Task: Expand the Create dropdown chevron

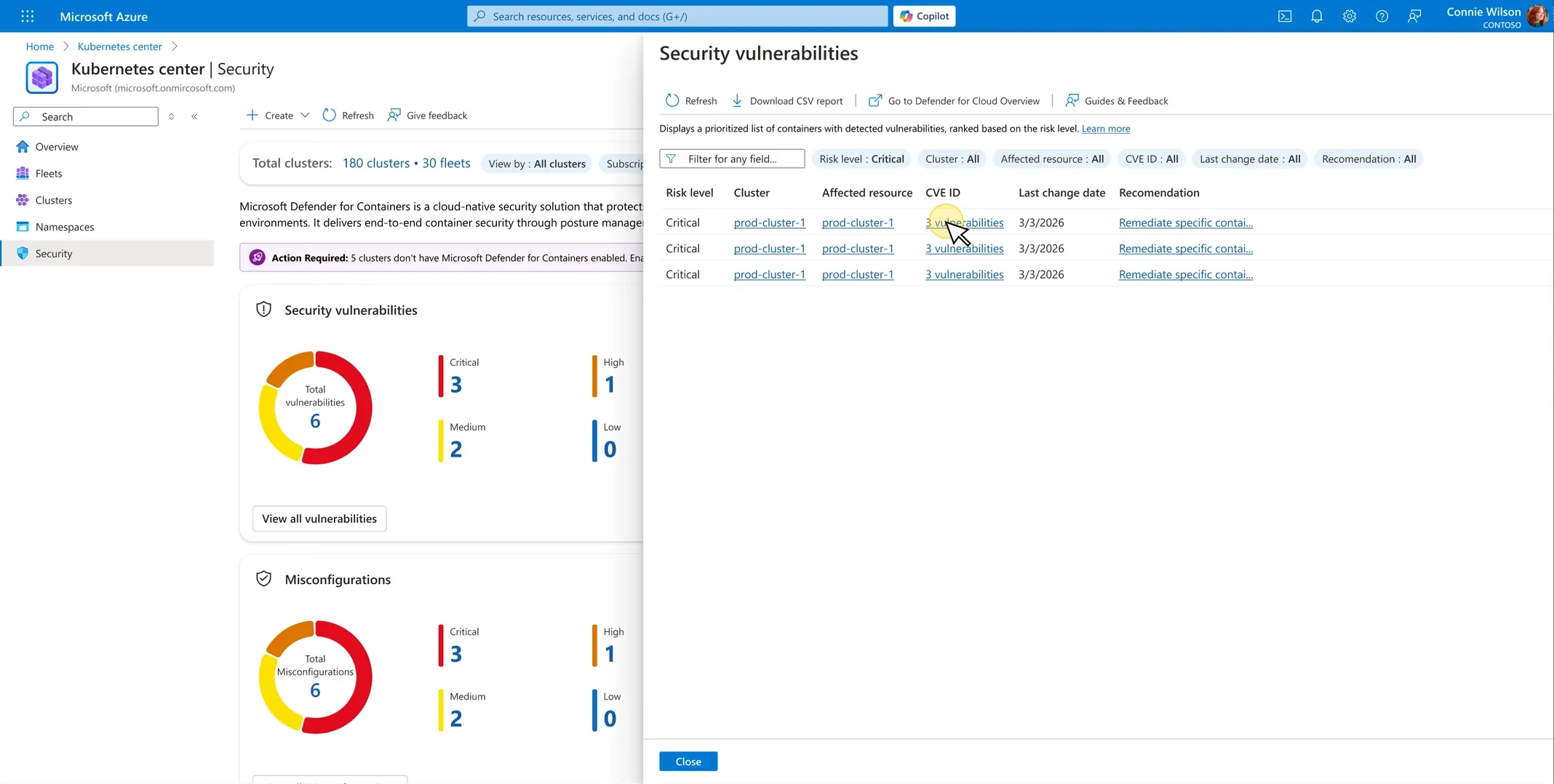Action: [x=305, y=115]
